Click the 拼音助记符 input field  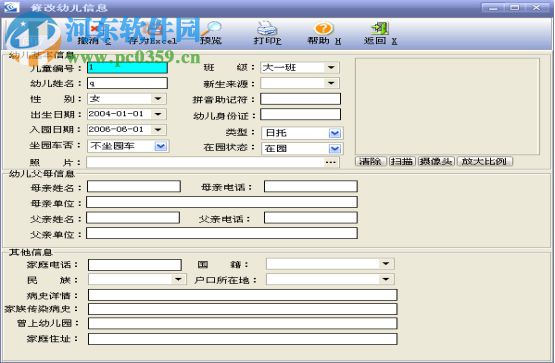click(301, 99)
